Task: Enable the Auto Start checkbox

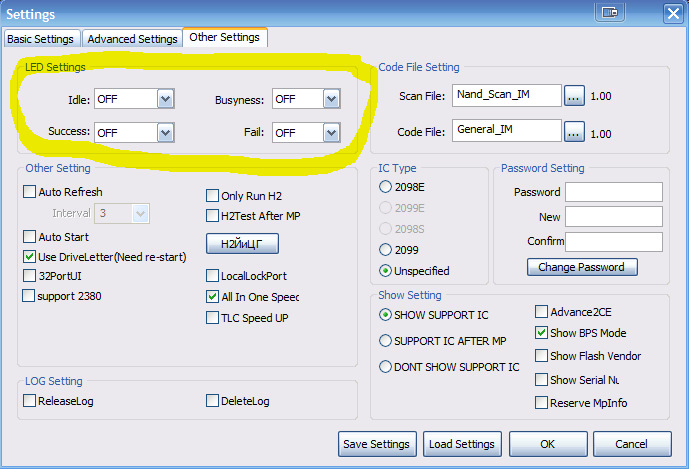Action: pos(29,236)
